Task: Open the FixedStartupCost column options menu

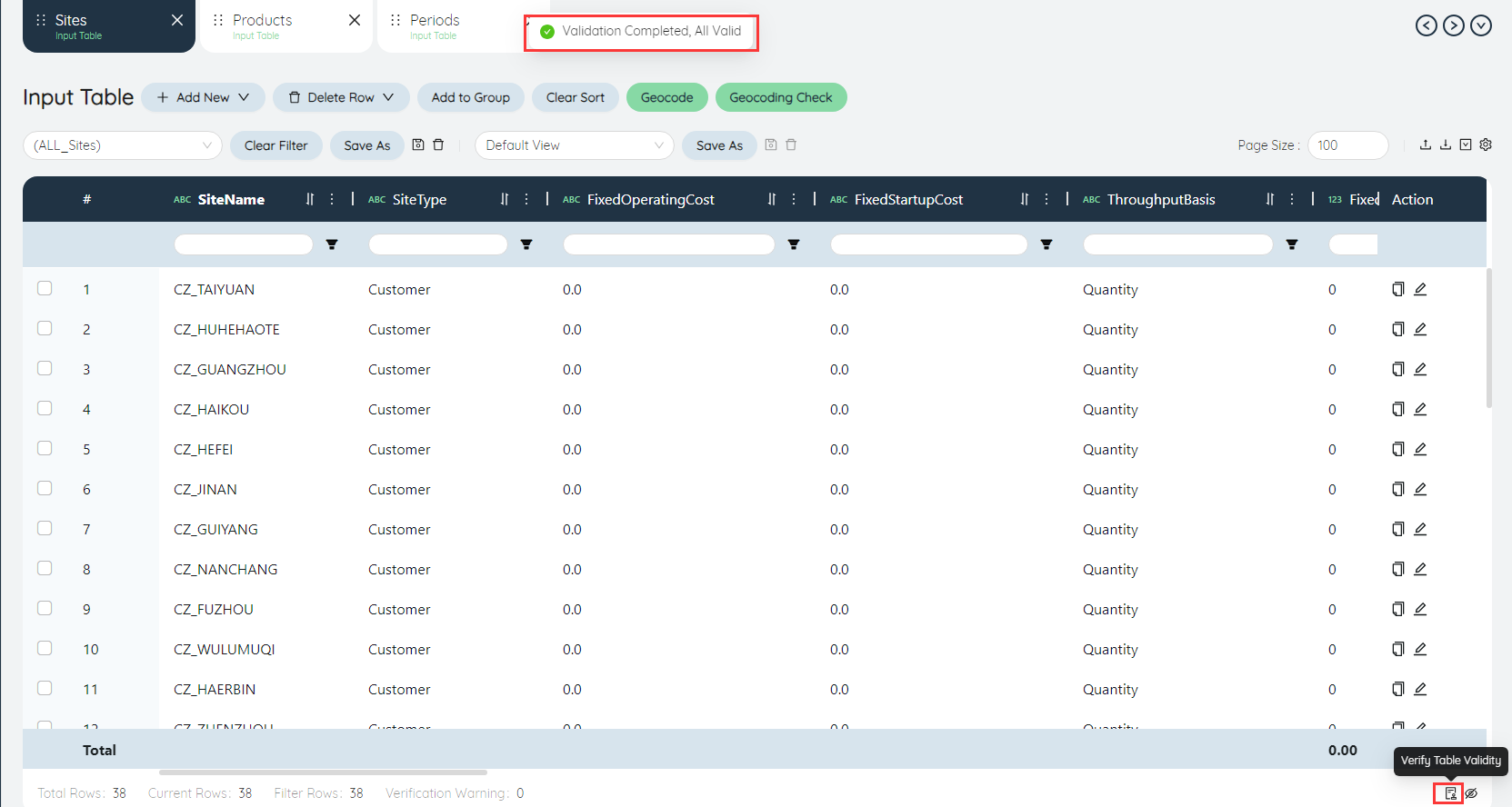Action: 1046,199
